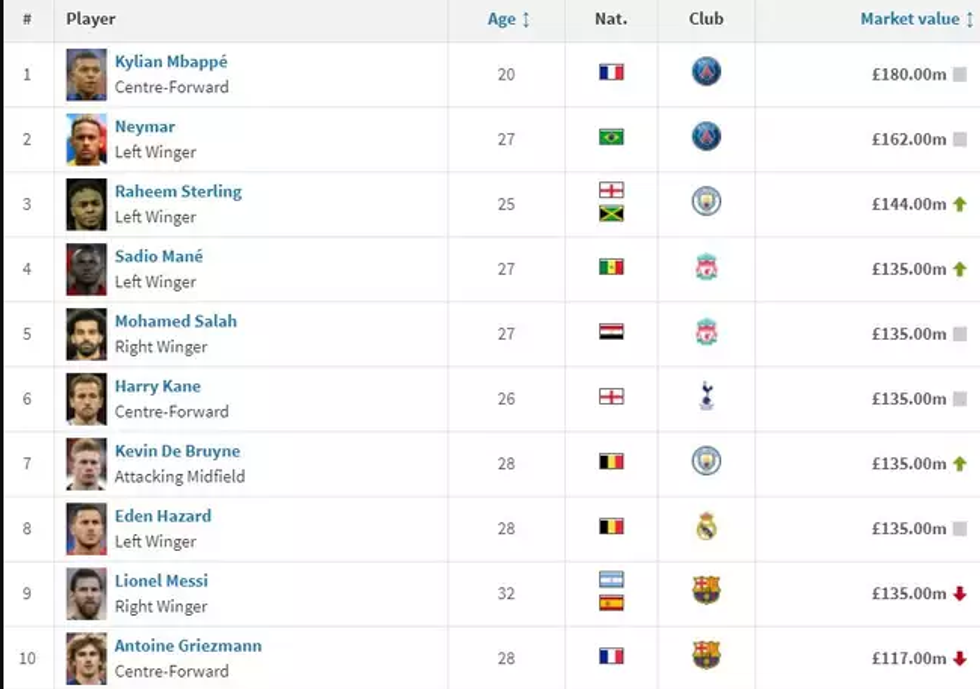The width and height of the screenshot is (980, 689).
Task: Click the Manchester City crest beside Raheem Sterling
Action: tap(706, 202)
